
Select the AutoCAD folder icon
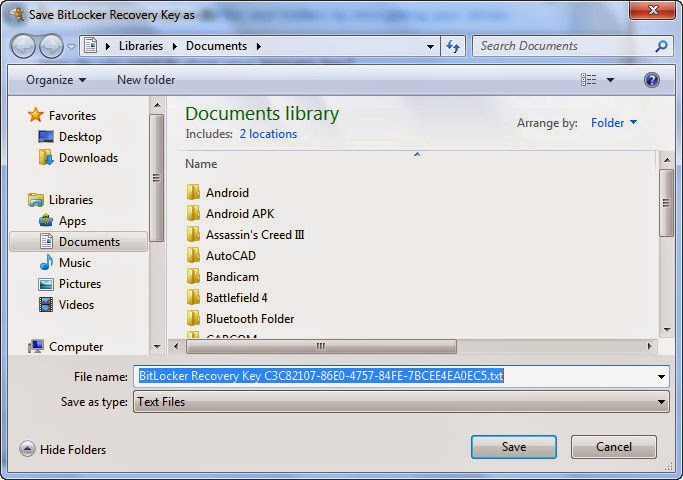[x=193, y=255]
